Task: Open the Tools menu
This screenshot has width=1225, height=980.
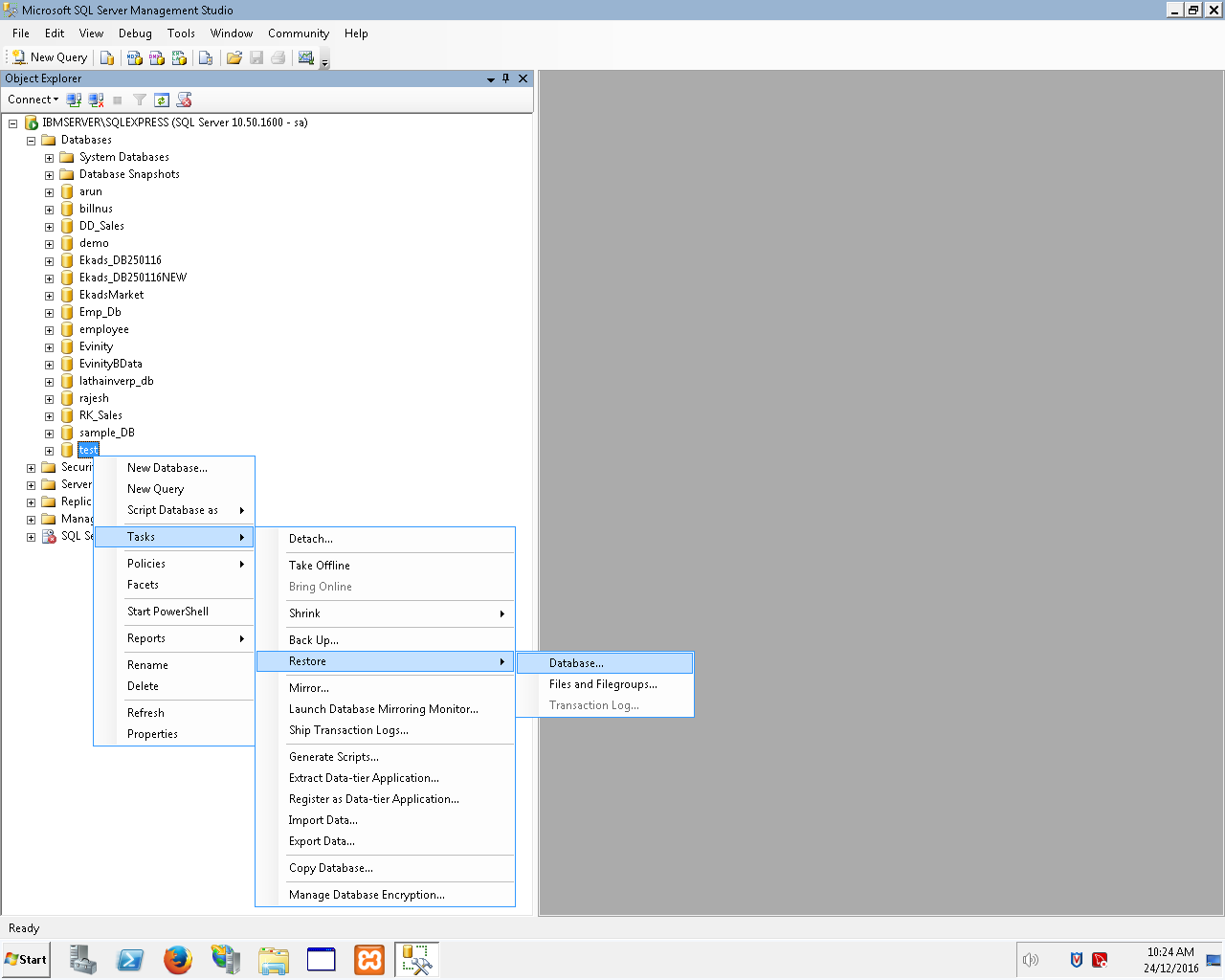Action: pyautogui.click(x=181, y=33)
